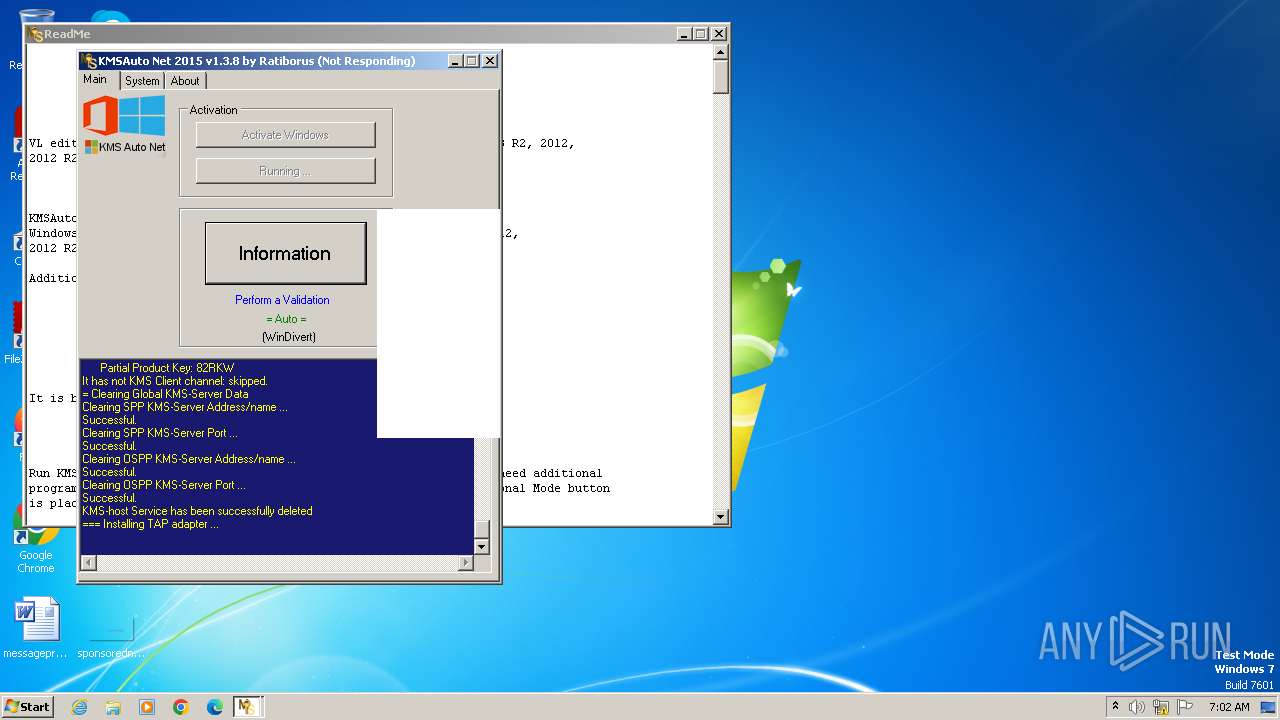
Task: Click the volume speaker tray icon
Action: (1137, 707)
